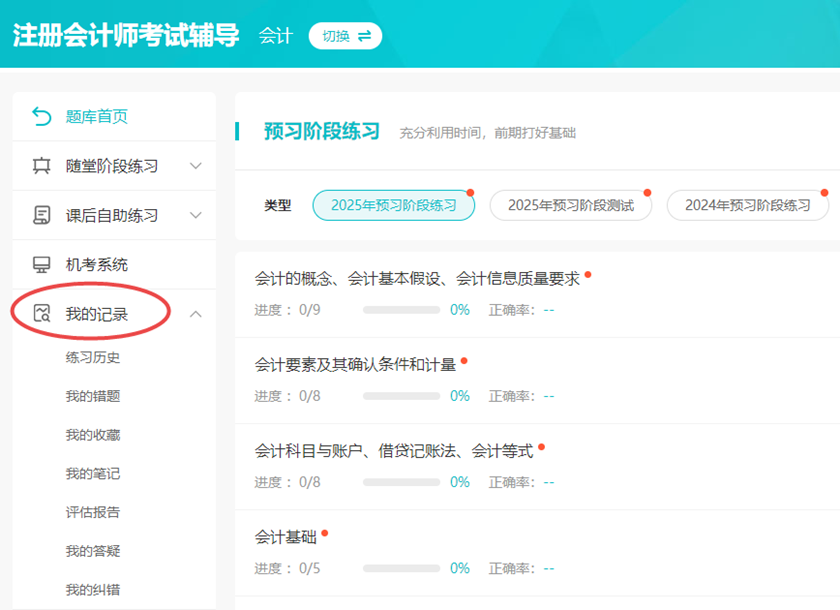This screenshot has width=840, height=610.
Task: Open 我的错题 in the sidebar
Action: pyautogui.click(x=93, y=396)
